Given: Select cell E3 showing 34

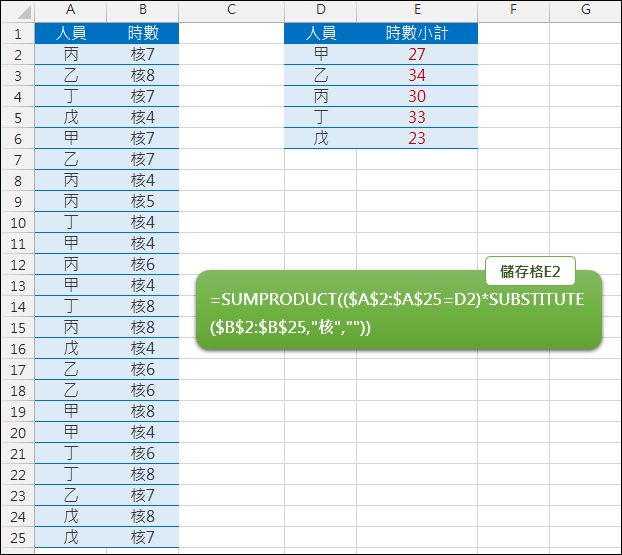Looking at the screenshot, I should (x=417, y=75).
